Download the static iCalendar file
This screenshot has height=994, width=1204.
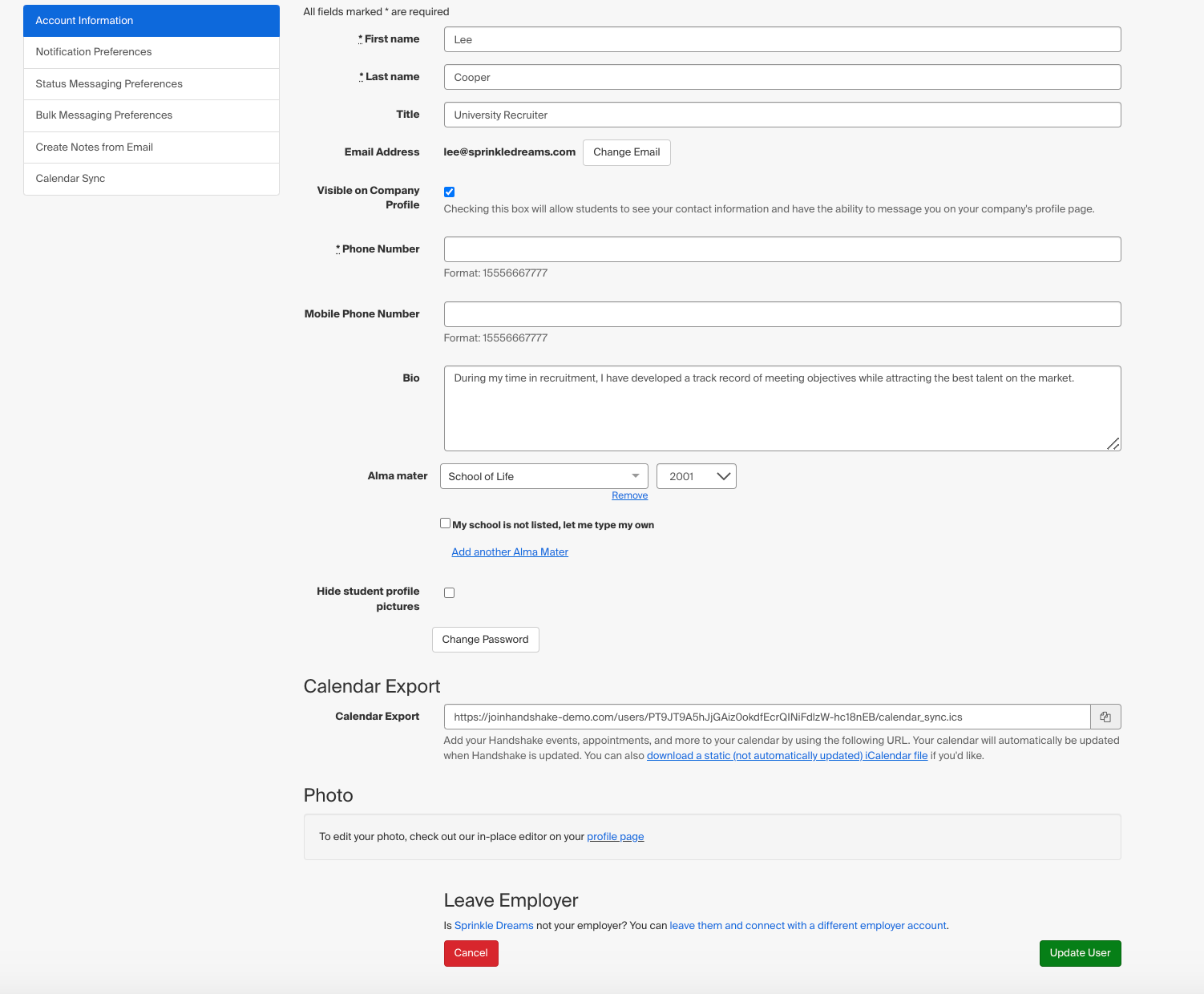pyautogui.click(x=786, y=755)
